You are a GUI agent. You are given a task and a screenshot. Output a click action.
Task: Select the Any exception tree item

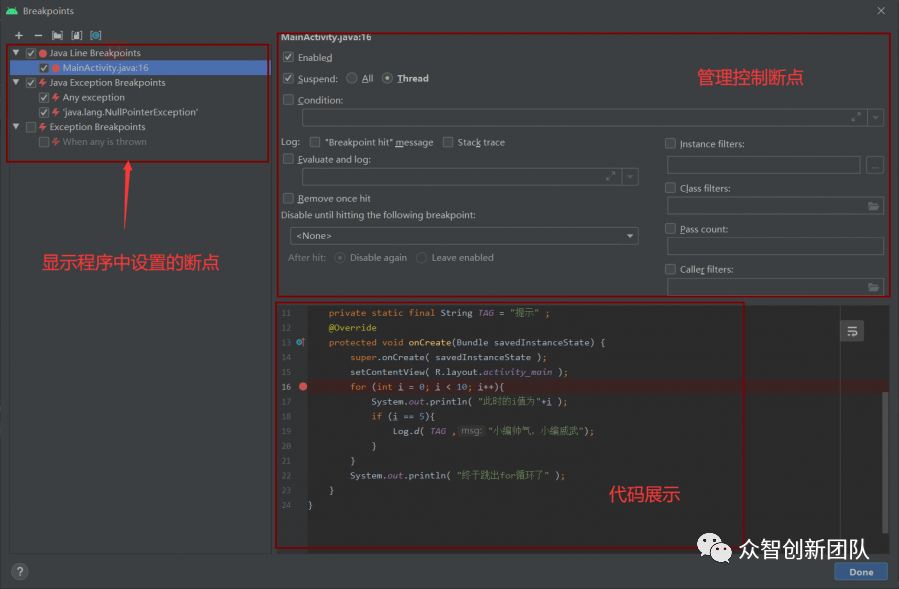93,97
